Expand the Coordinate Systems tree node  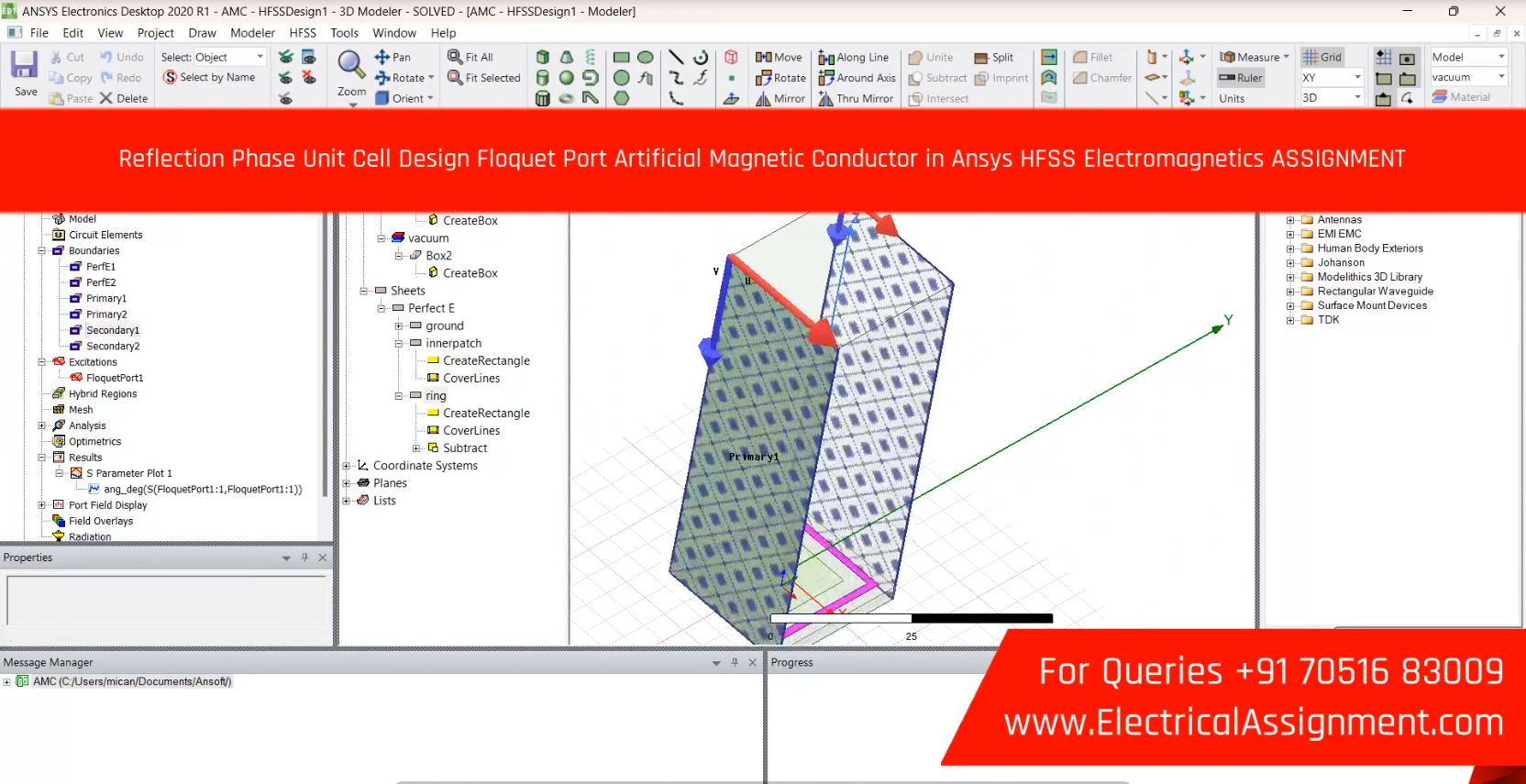click(x=347, y=466)
